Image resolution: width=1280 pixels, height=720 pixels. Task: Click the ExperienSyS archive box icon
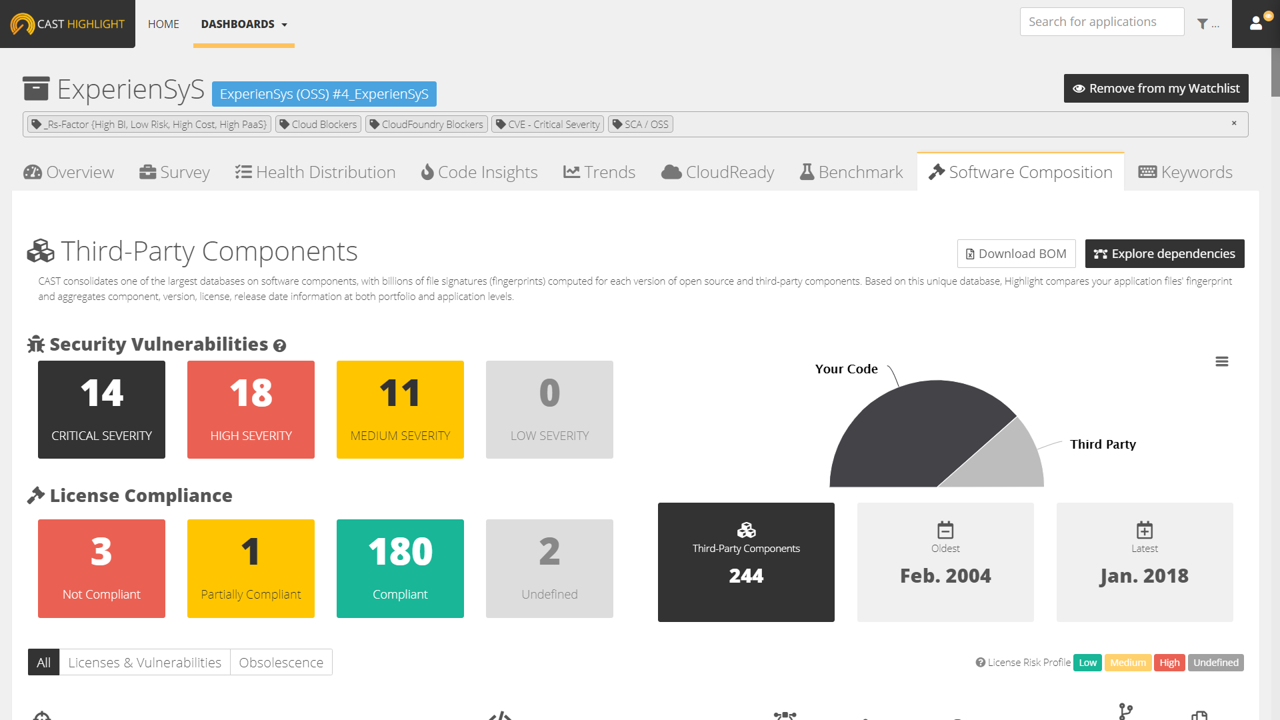36,89
